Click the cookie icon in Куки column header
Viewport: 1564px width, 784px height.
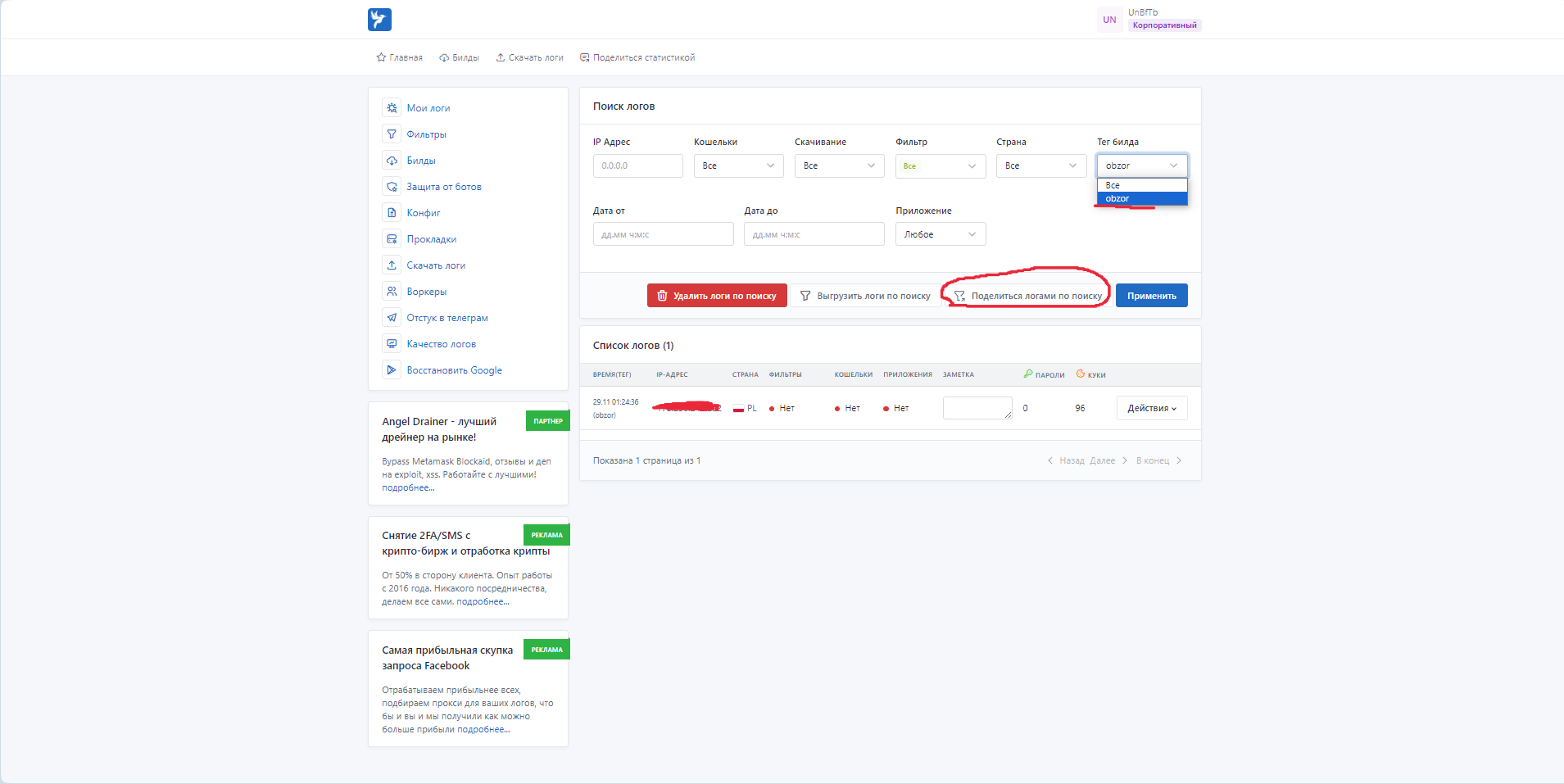[1081, 374]
